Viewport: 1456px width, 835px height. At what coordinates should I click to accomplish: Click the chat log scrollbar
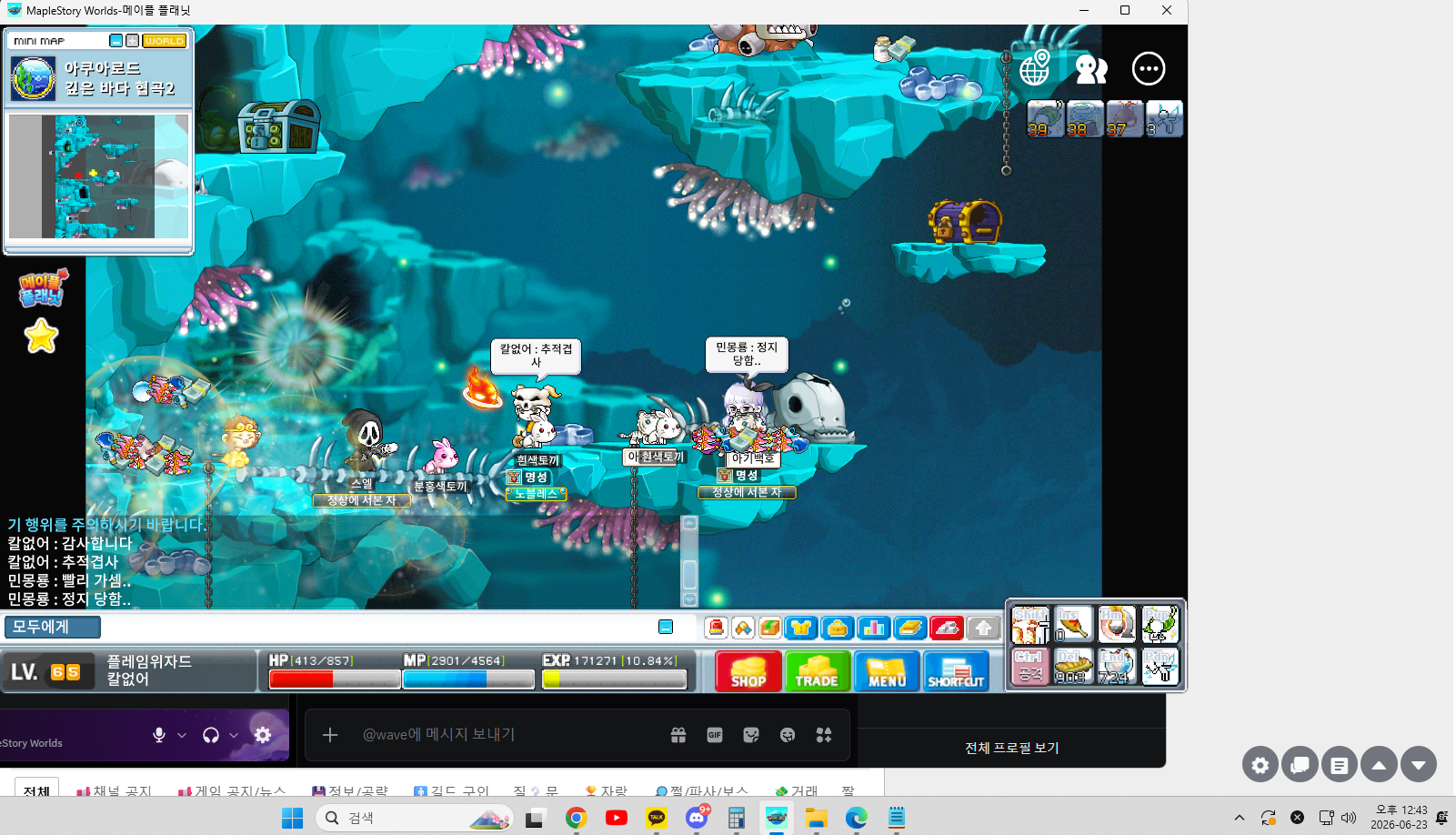click(x=689, y=561)
